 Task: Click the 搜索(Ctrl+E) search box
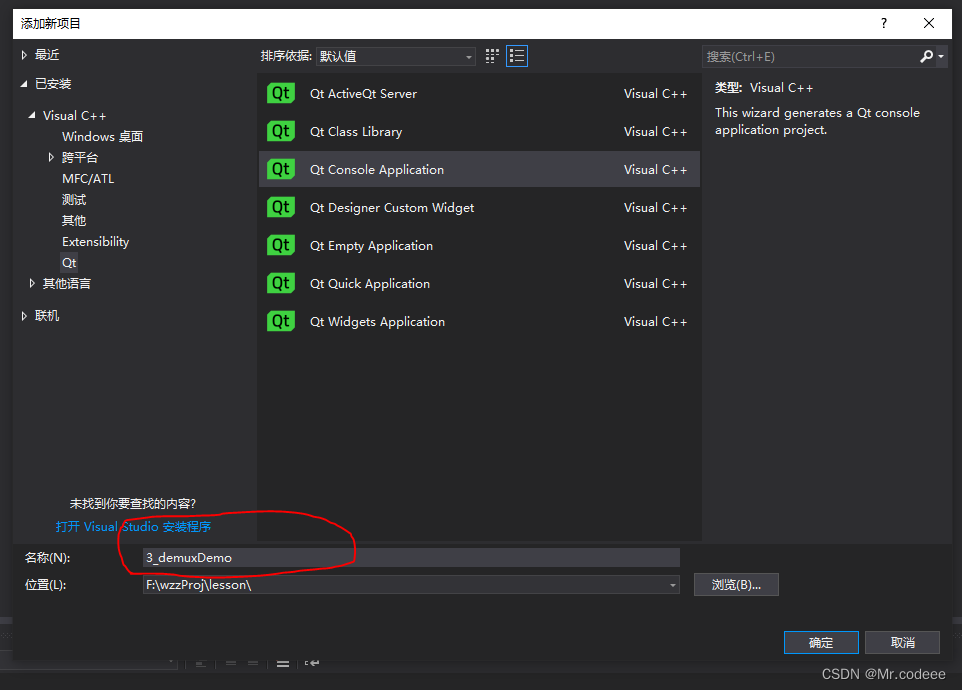(810, 56)
